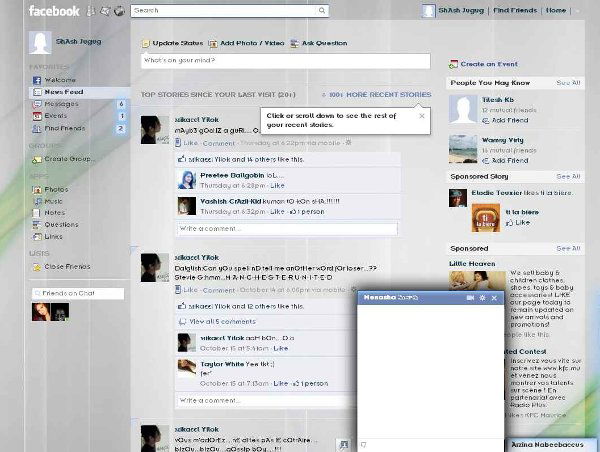Click View all 5 comments
The width and height of the screenshot is (600, 452).
click(222, 322)
